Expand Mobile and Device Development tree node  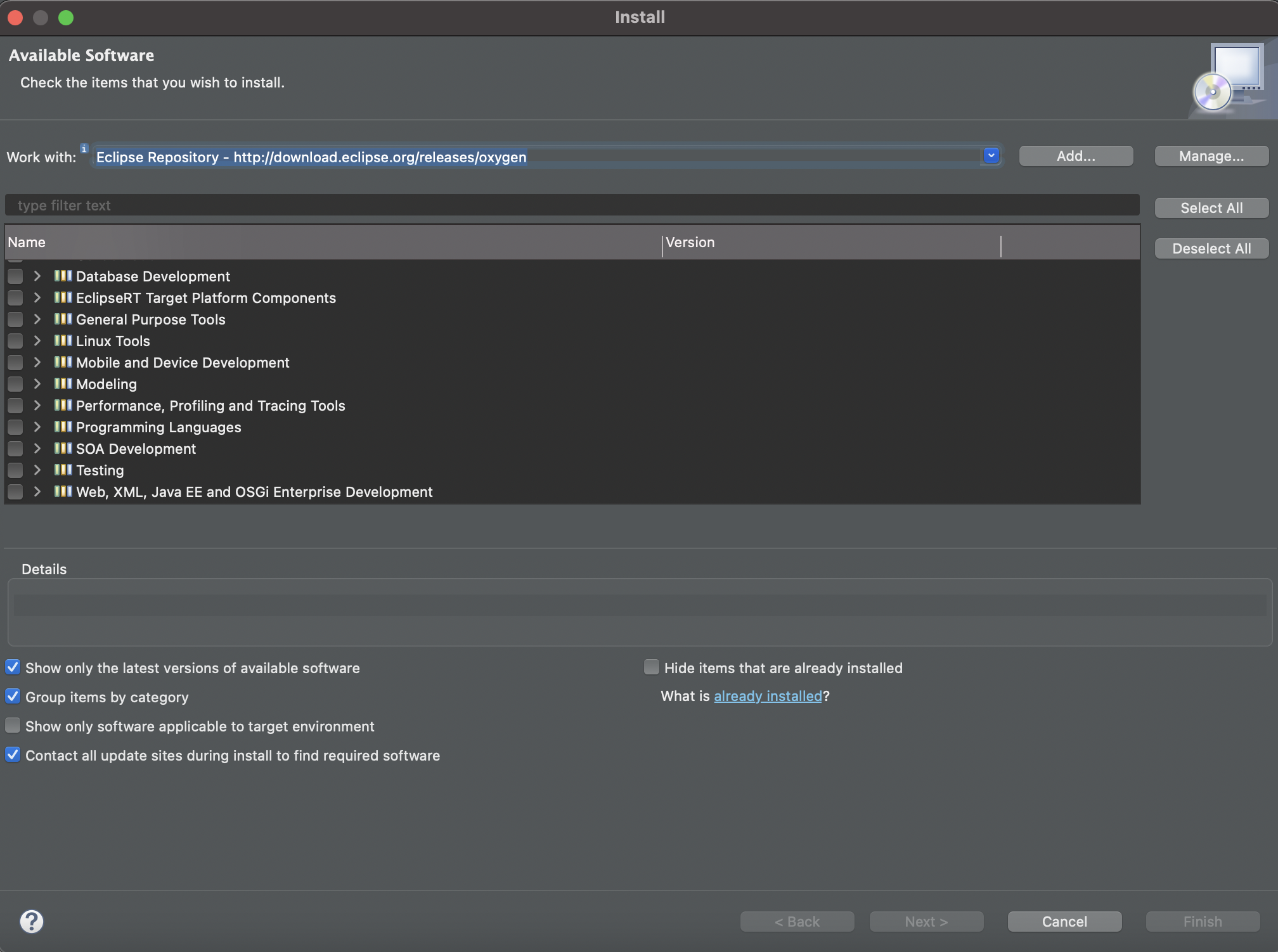37,362
